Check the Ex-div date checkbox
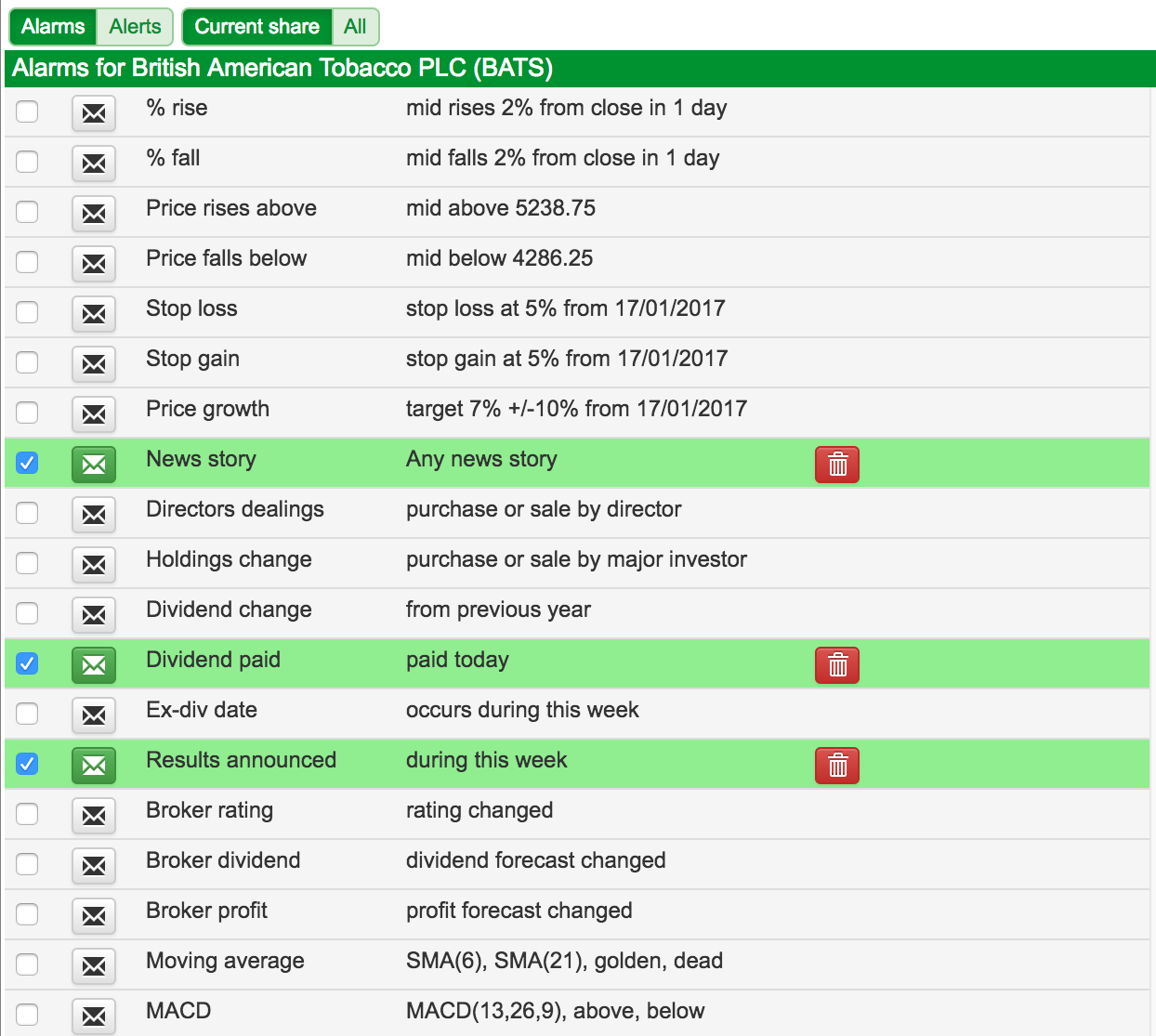The image size is (1156, 1036). pyautogui.click(x=27, y=714)
